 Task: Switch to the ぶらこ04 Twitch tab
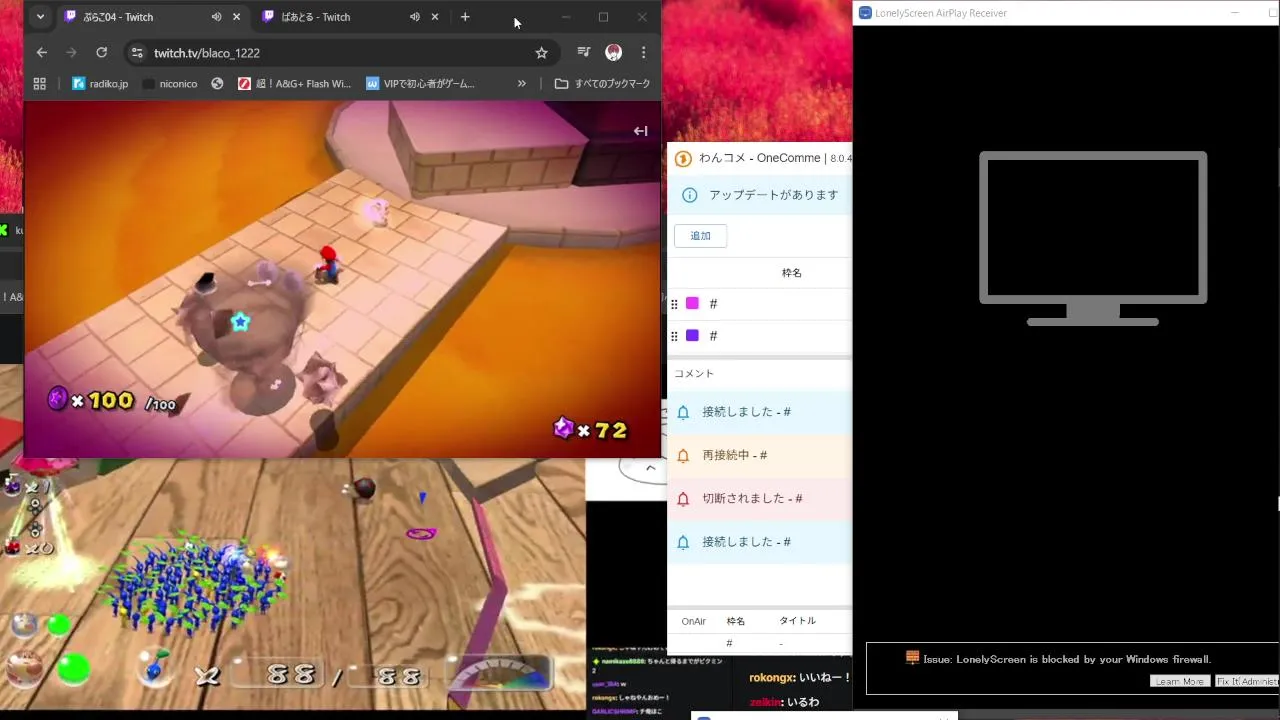point(152,17)
